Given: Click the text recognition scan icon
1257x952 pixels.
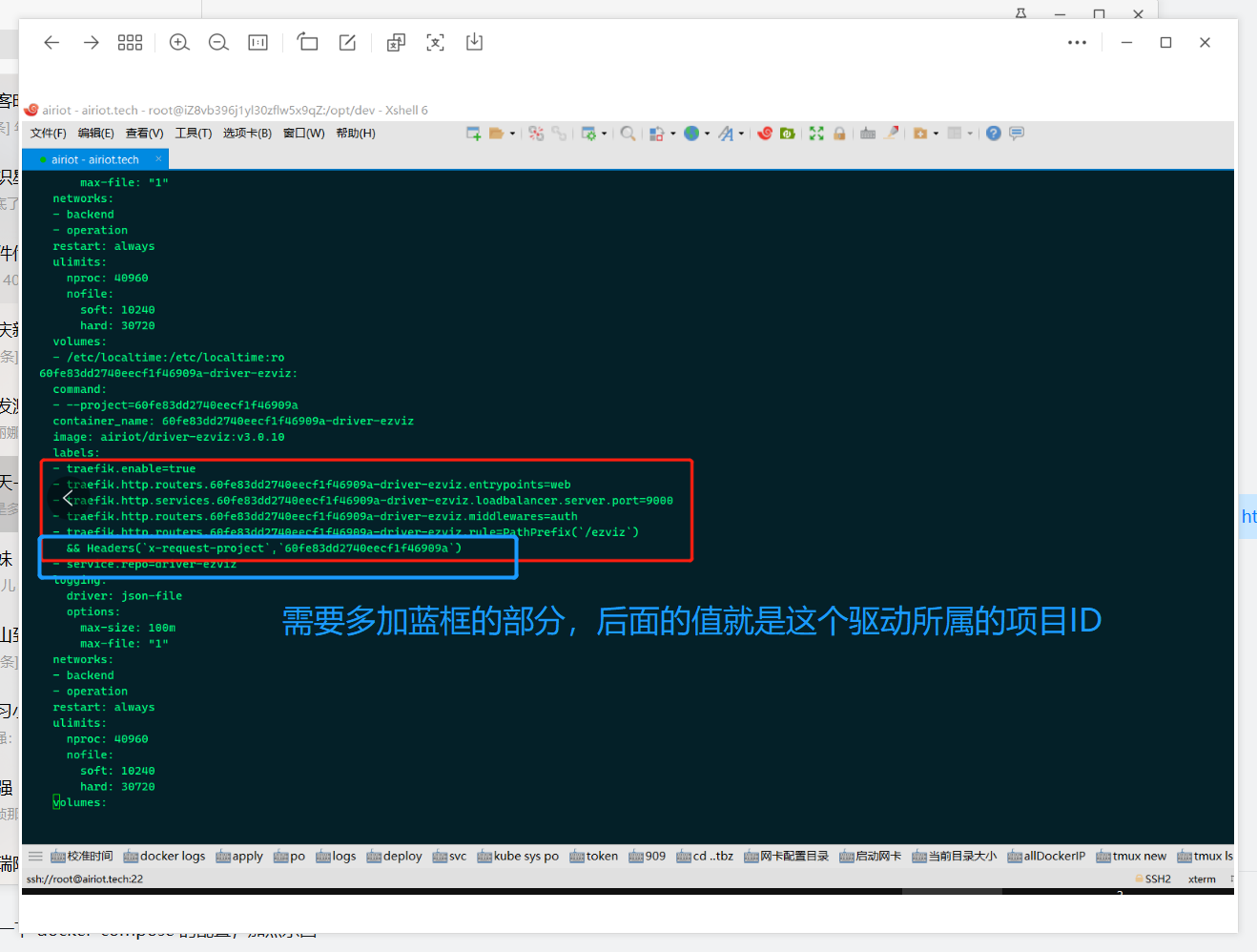Looking at the screenshot, I should point(435,42).
